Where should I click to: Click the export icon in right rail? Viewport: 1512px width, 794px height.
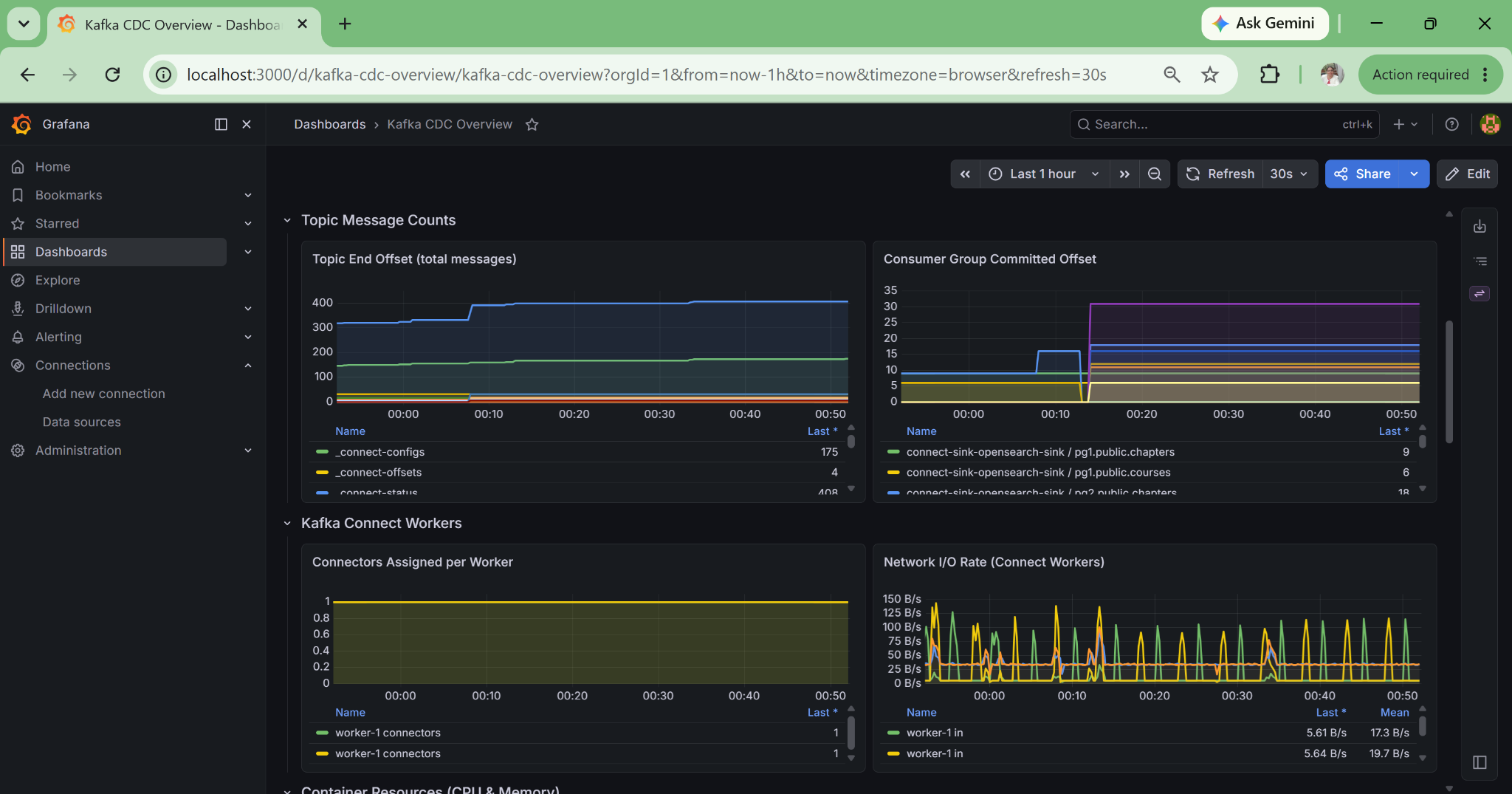pos(1480,227)
